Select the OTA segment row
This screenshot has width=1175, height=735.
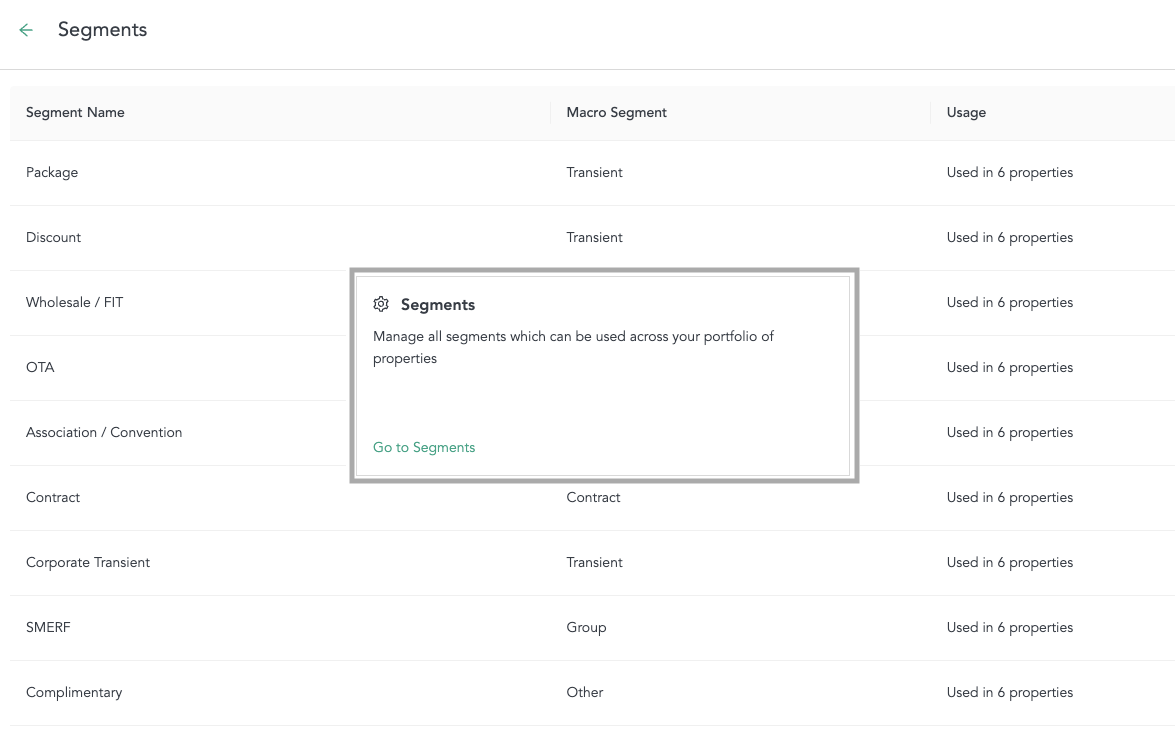(x=40, y=367)
